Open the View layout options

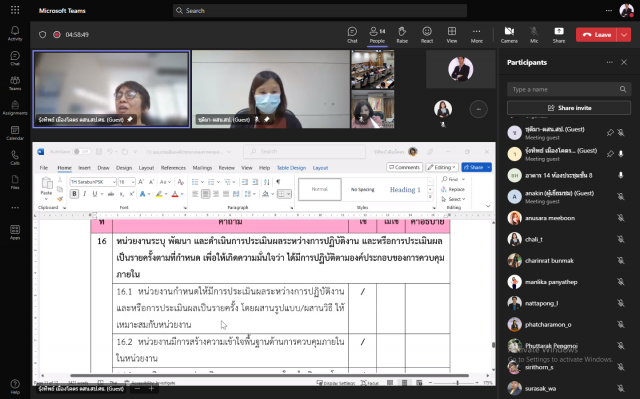point(452,35)
